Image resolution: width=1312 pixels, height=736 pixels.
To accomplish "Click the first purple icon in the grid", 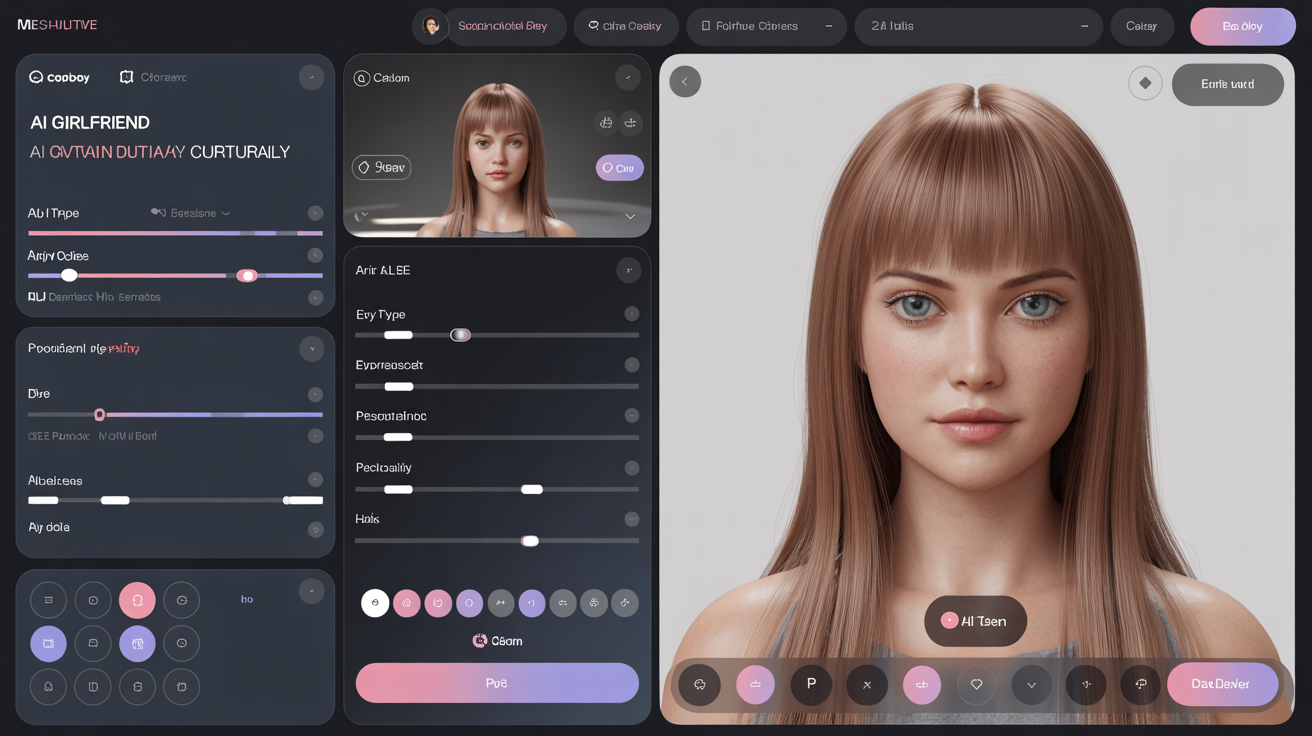I will coord(48,644).
